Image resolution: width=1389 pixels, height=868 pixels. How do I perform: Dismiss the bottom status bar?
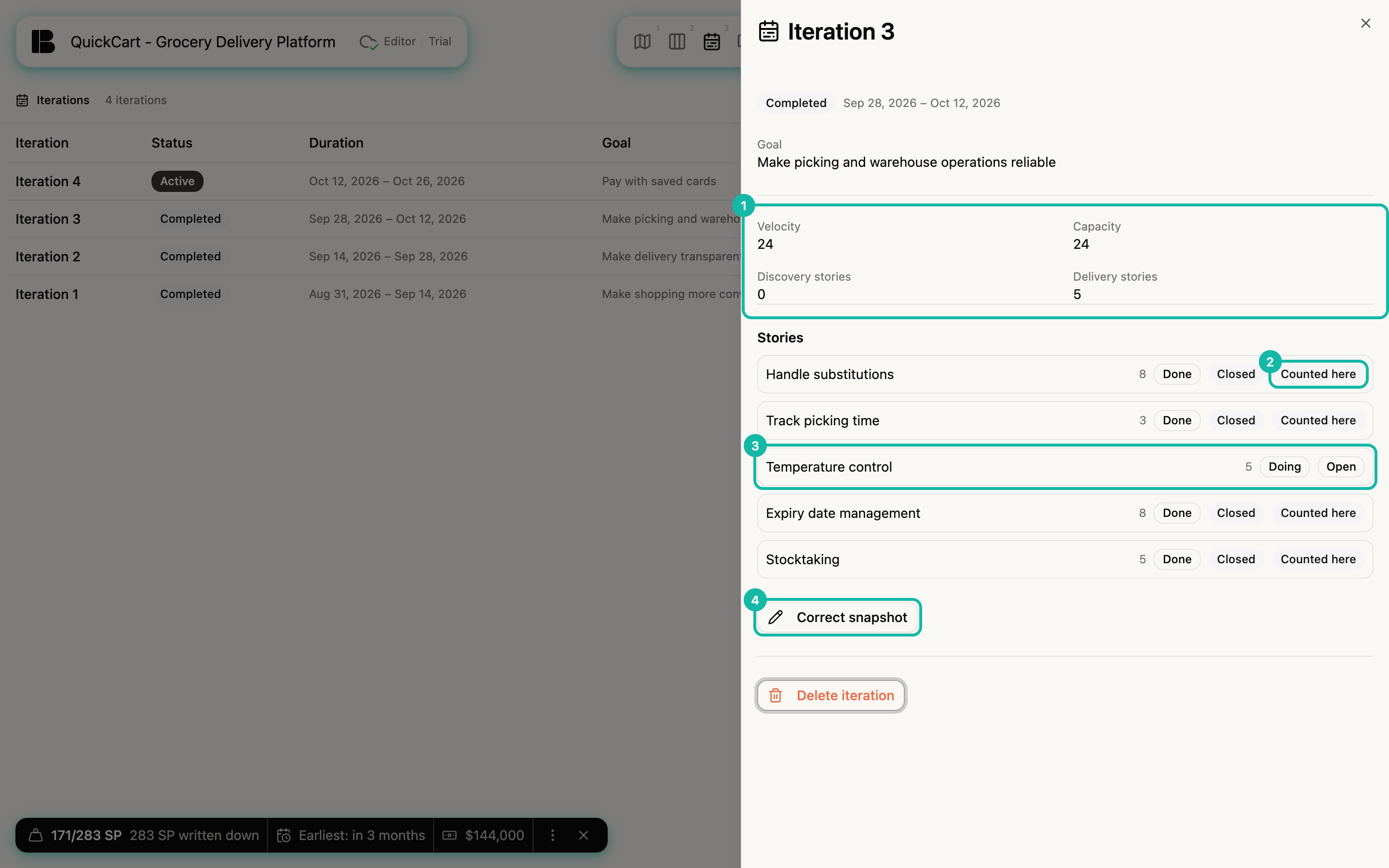tap(583, 835)
